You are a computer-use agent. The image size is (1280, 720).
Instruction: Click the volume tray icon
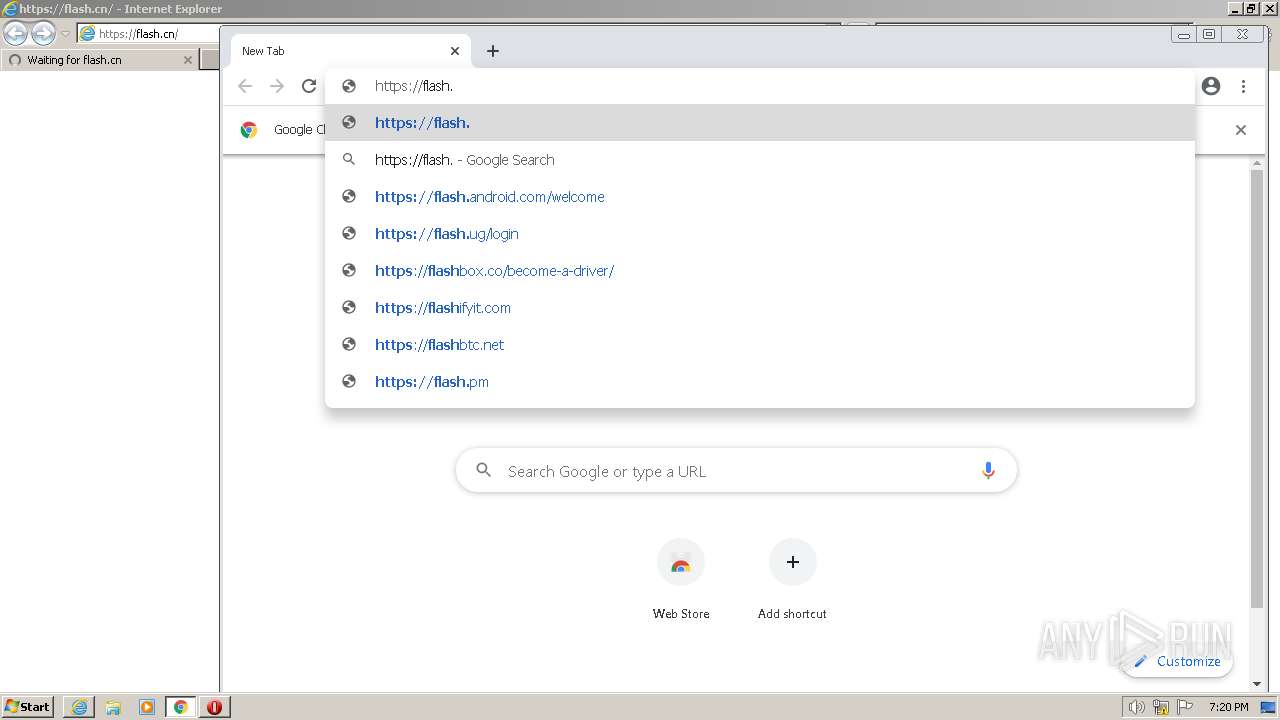[1137, 707]
